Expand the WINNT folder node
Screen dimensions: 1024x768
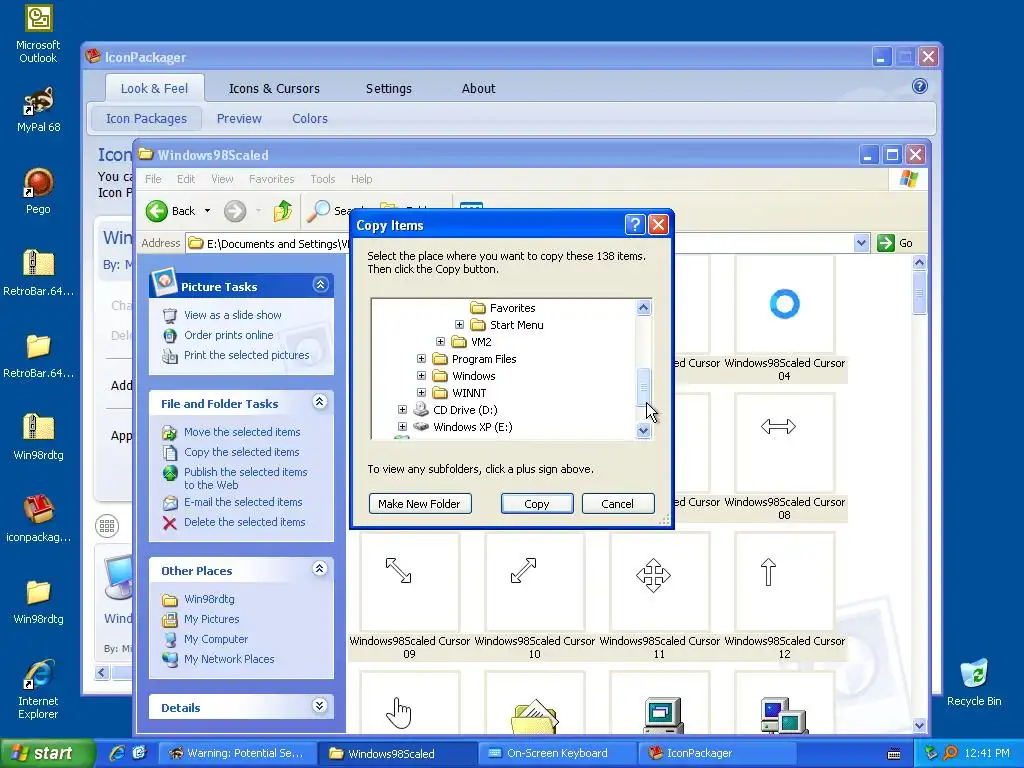pos(421,392)
